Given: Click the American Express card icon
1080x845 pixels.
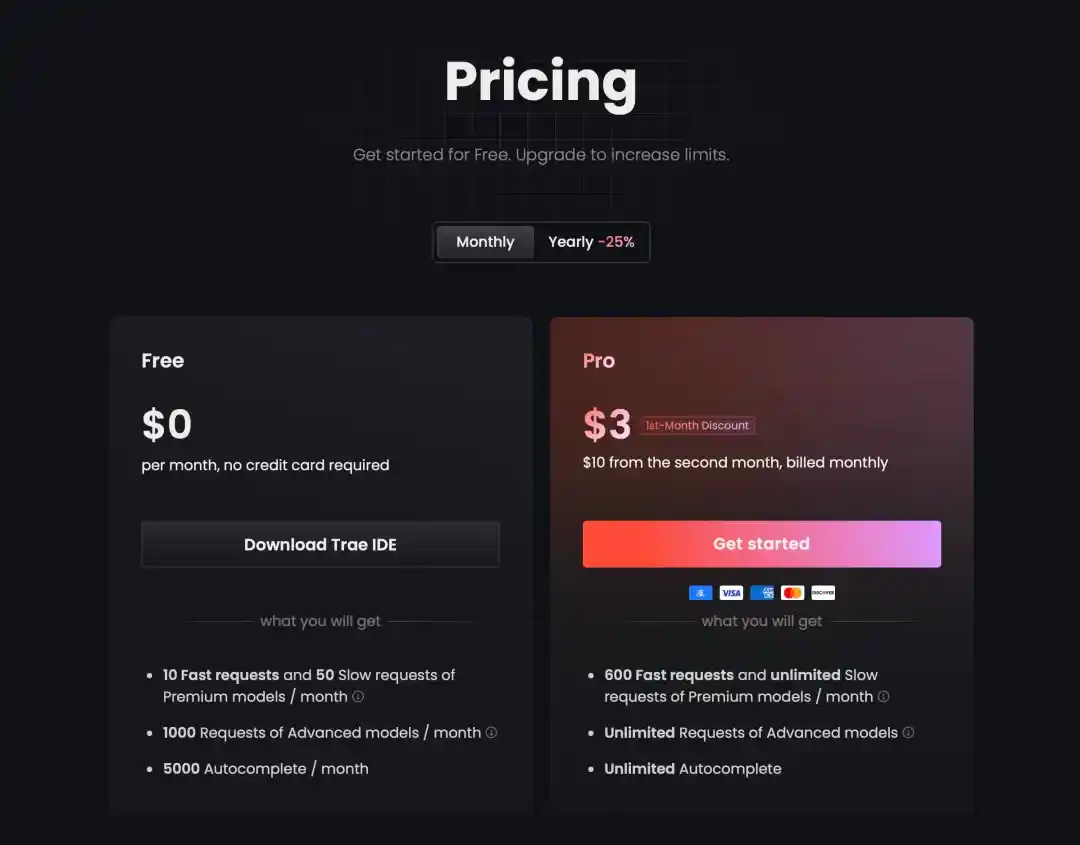Looking at the screenshot, I should click(x=762, y=593).
